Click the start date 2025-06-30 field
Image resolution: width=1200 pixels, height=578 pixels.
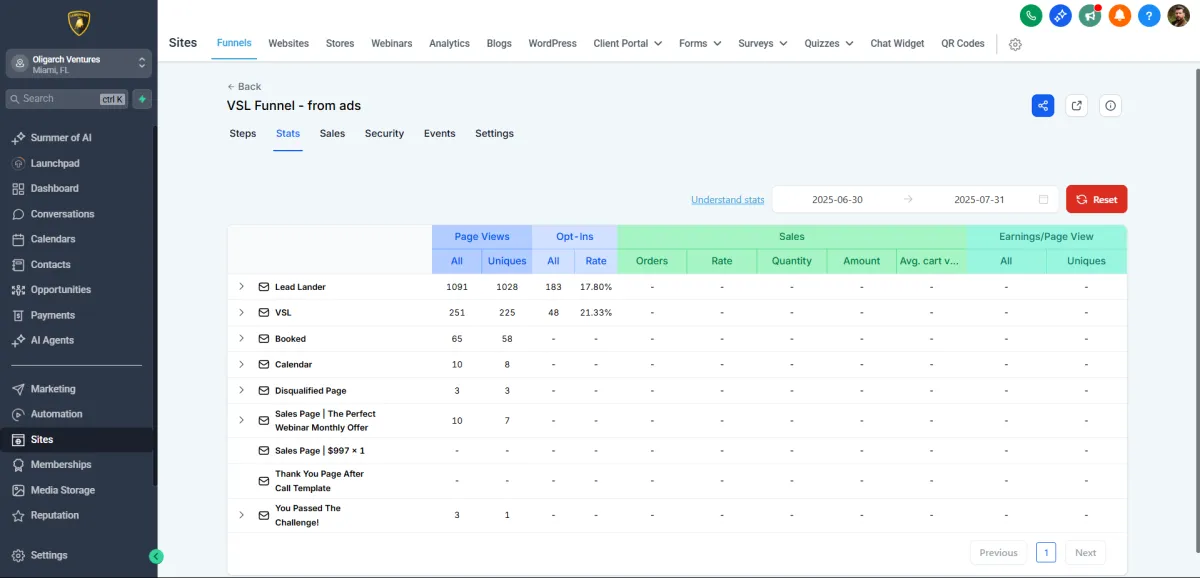[x=837, y=200]
